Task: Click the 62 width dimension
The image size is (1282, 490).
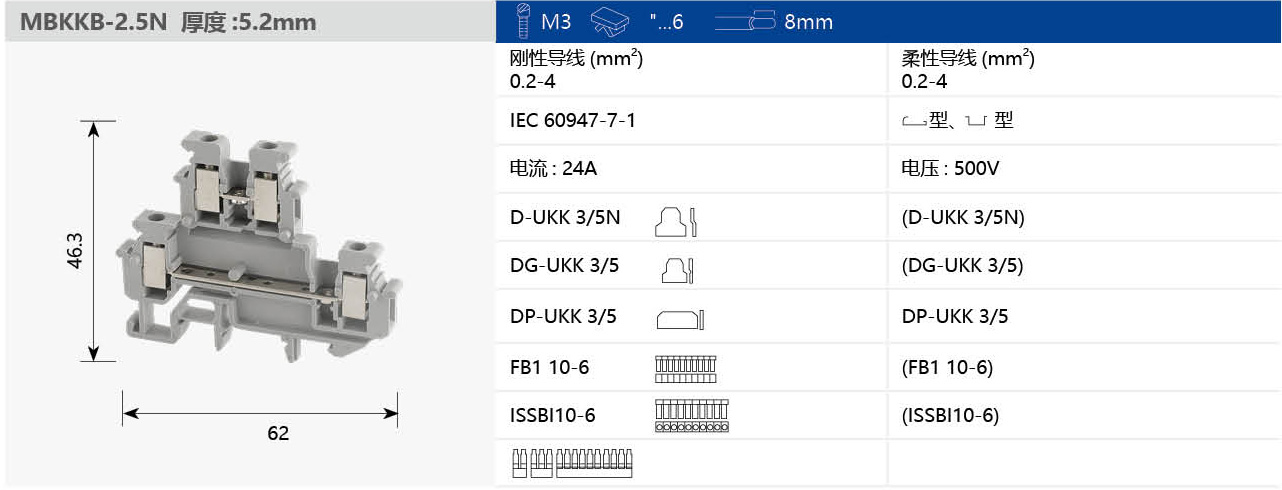Action: 278,433
